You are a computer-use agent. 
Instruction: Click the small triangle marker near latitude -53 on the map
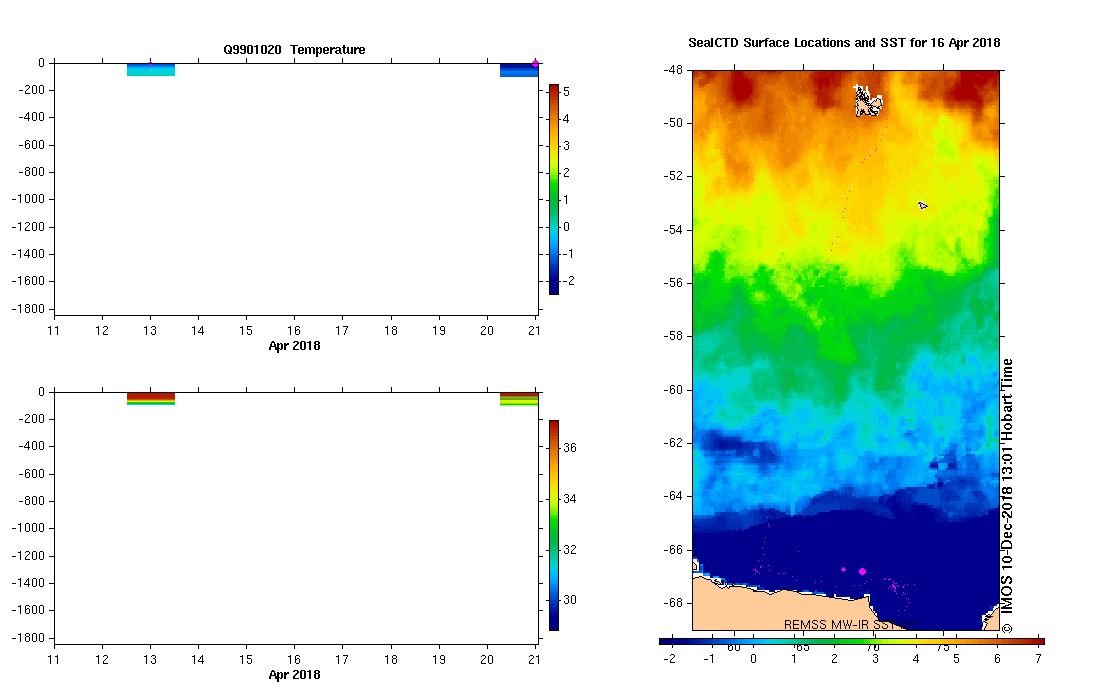[922, 205]
